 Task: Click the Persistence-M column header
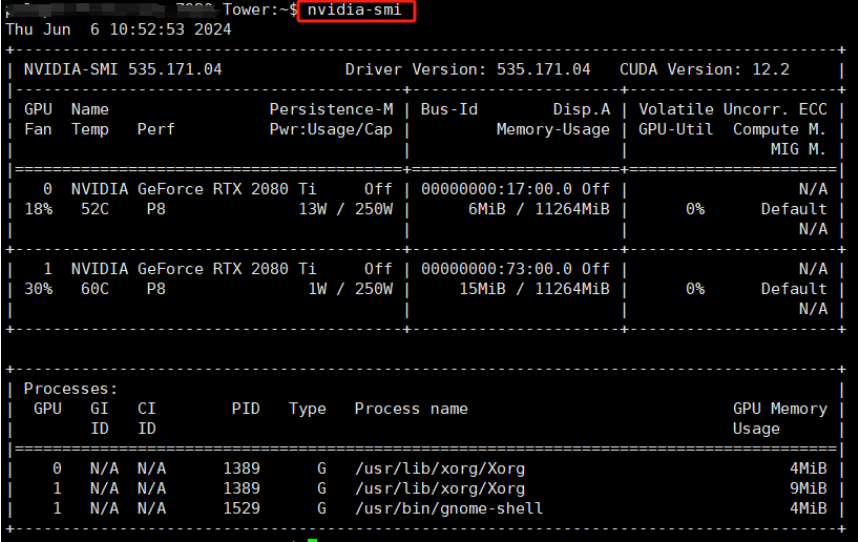(x=331, y=109)
